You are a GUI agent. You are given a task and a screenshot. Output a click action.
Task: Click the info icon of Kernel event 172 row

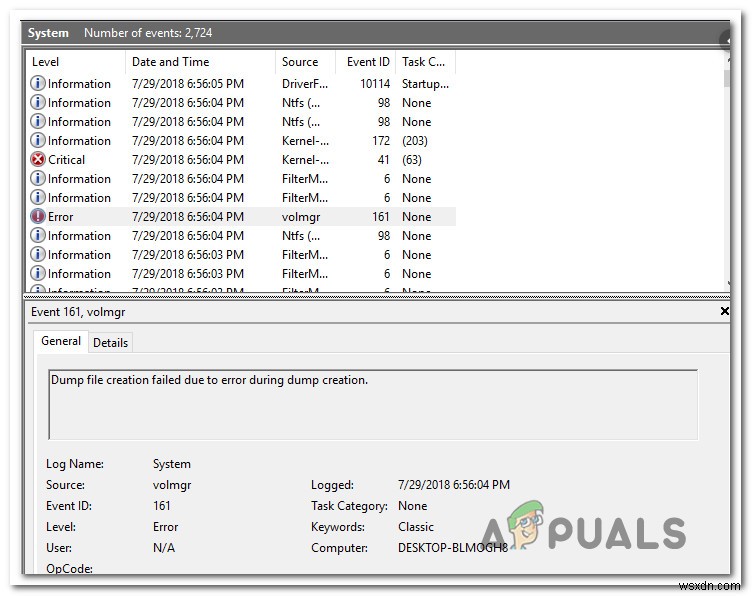pos(38,140)
